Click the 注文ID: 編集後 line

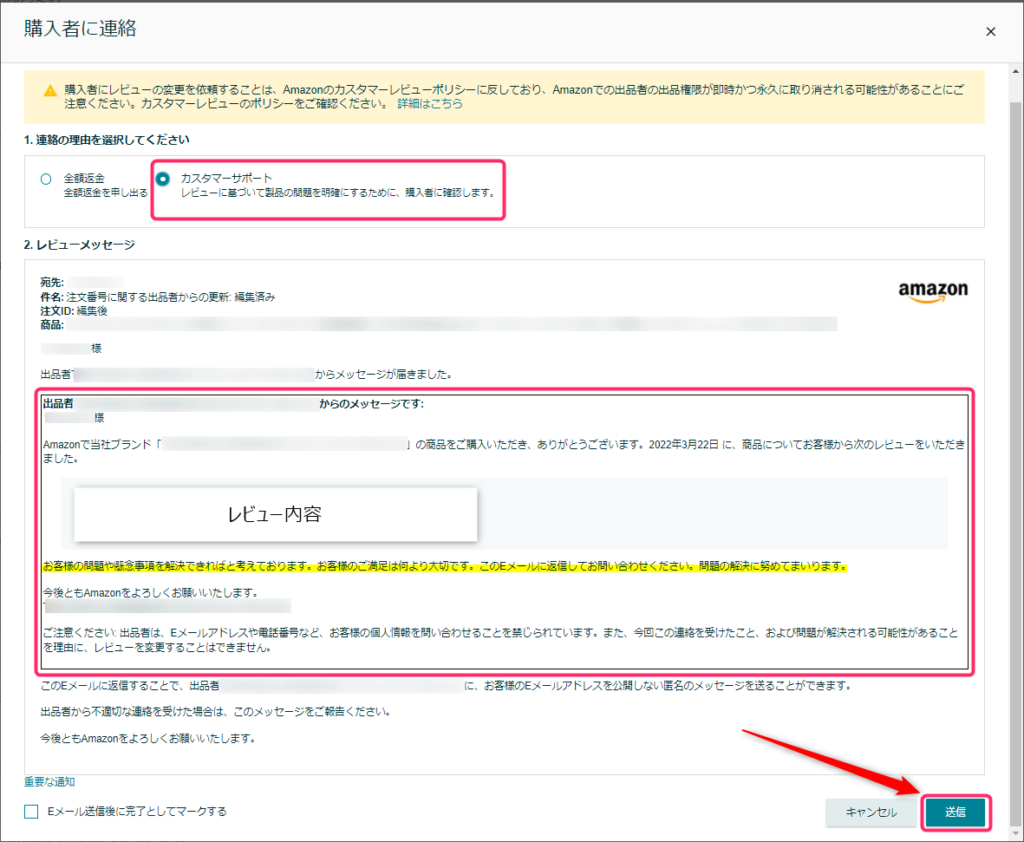coord(74,311)
